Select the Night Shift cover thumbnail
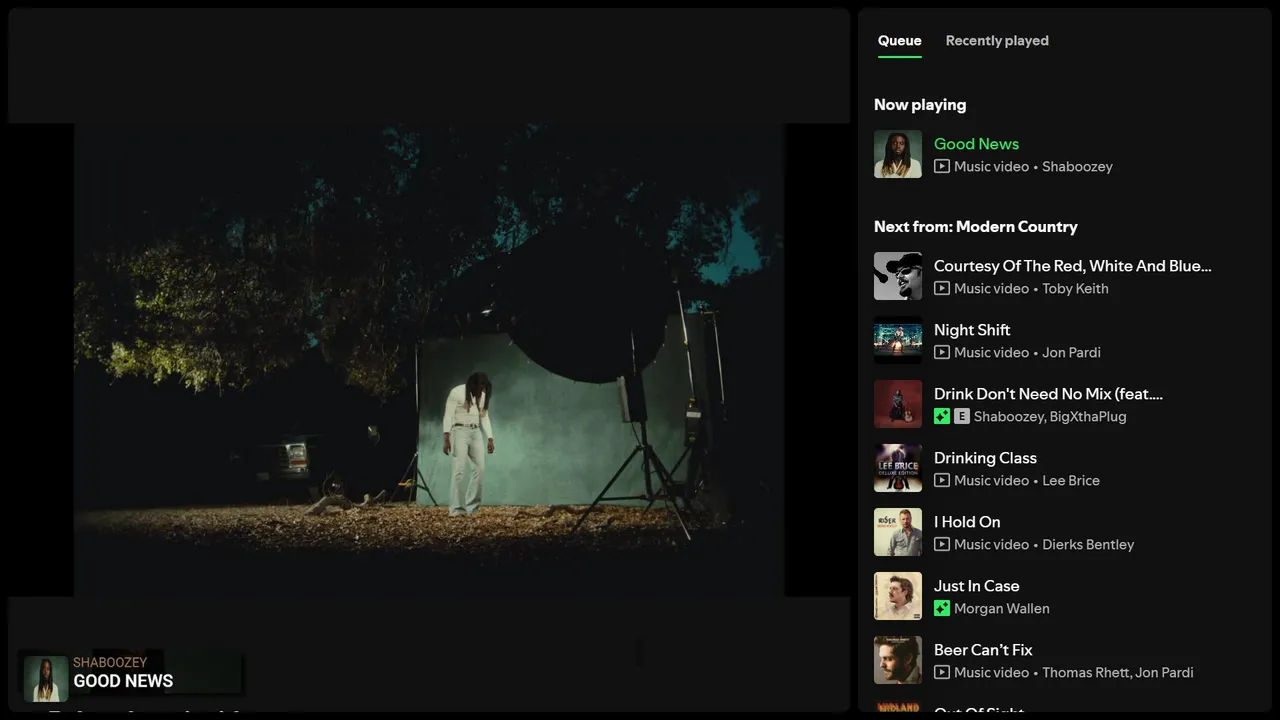1280x720 pixels. click(898, 340)
